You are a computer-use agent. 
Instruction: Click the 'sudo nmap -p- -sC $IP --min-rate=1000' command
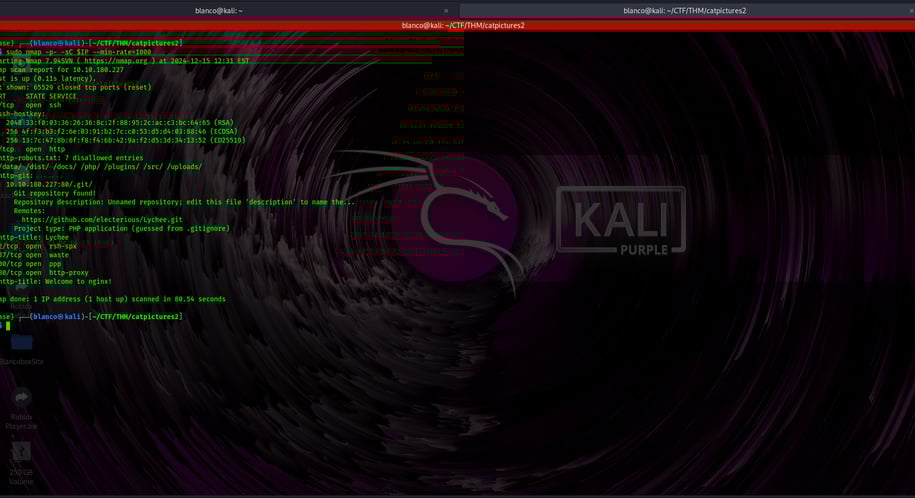78,52
